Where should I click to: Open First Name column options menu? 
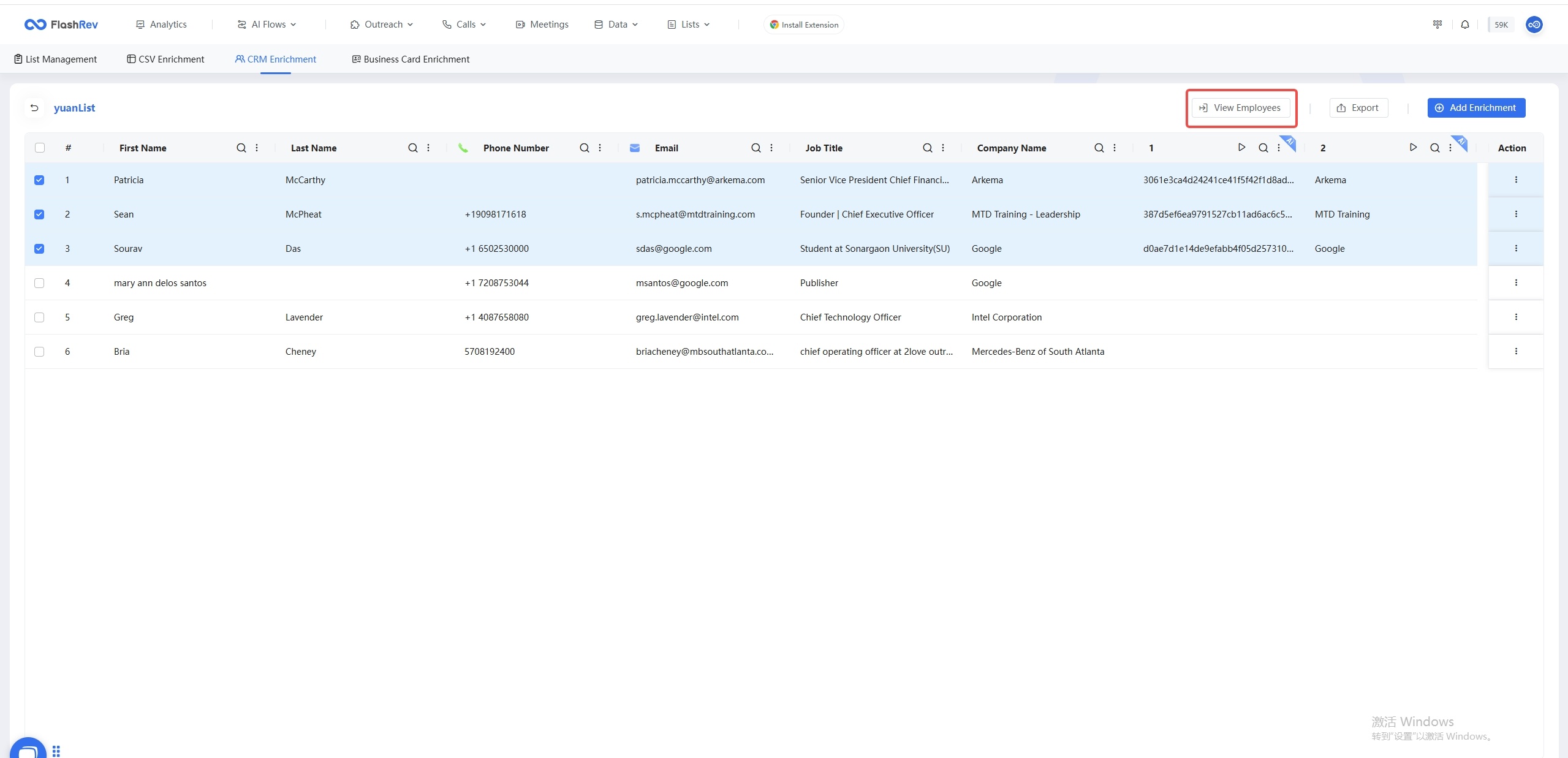coord(257,148)
